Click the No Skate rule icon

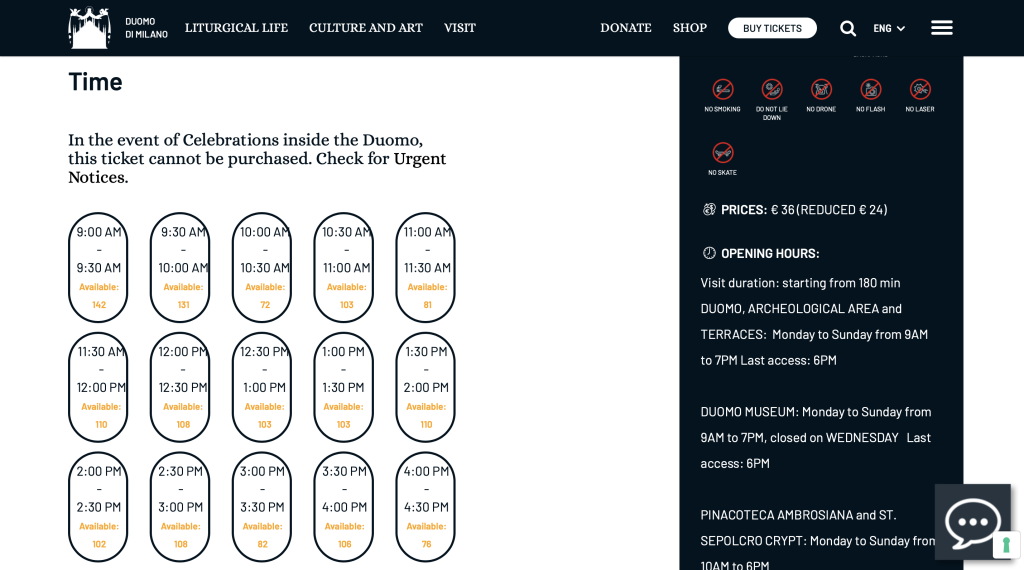[722, 153]
